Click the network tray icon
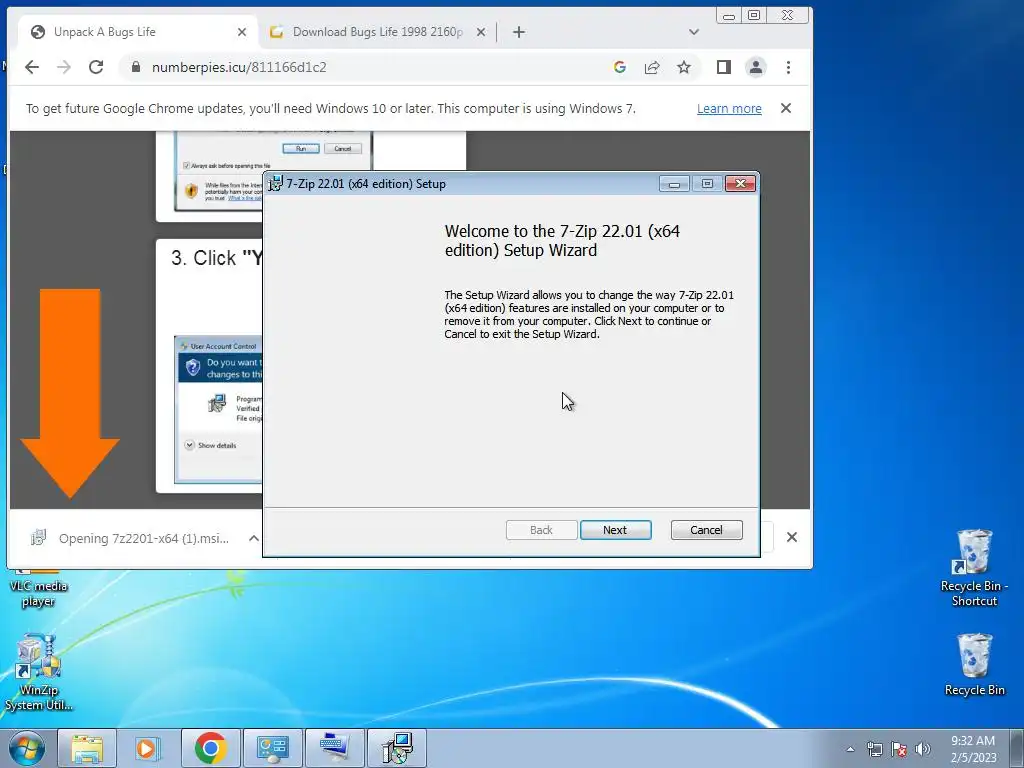Viewport: 1024px width, 768px height. [x=874, y=749]
